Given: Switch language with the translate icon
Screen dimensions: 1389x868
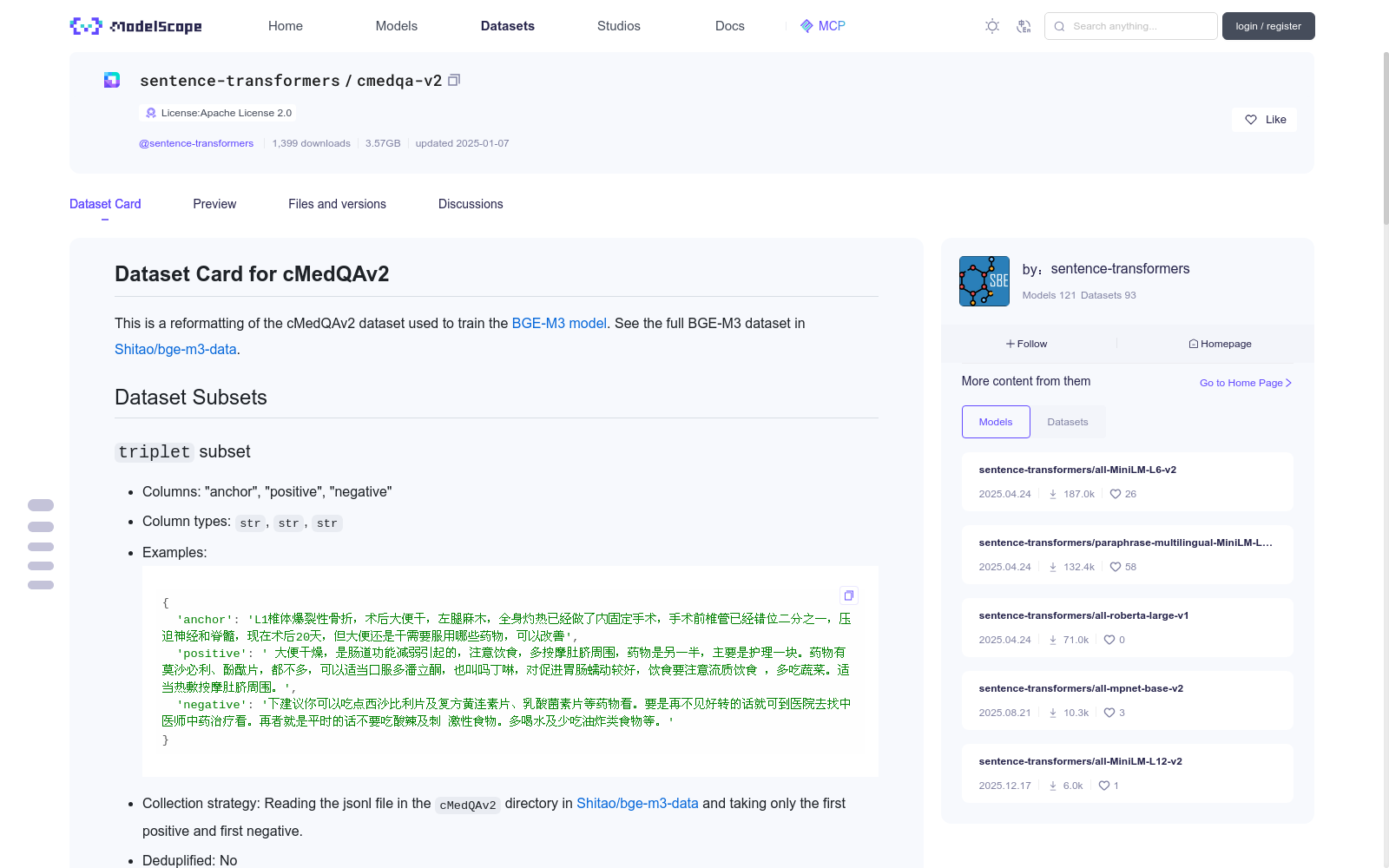Looking at the screenshot, I should point(1024,26).
